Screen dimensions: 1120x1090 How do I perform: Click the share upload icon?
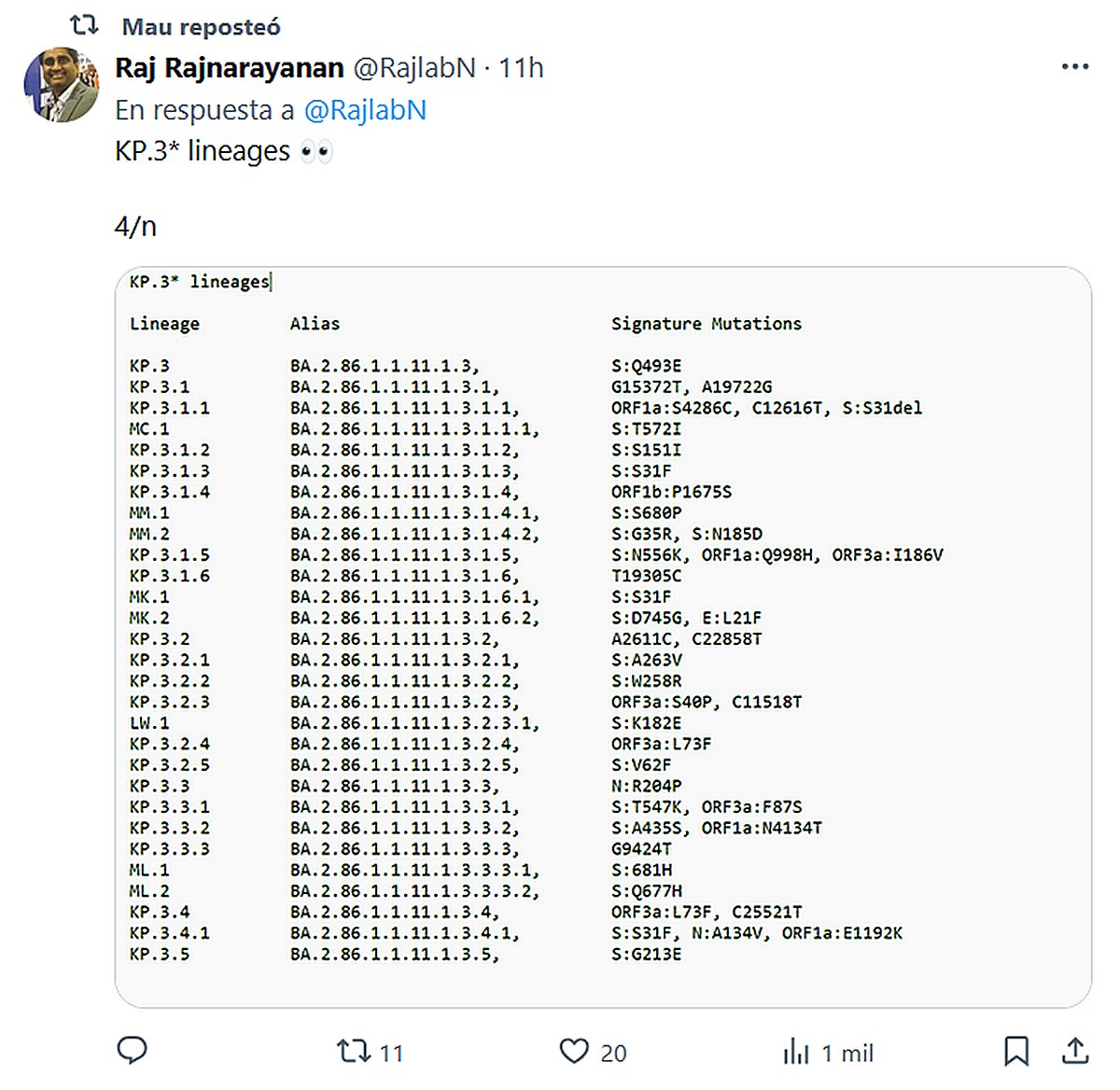pyautogui.click(x=1075, y=1051)
